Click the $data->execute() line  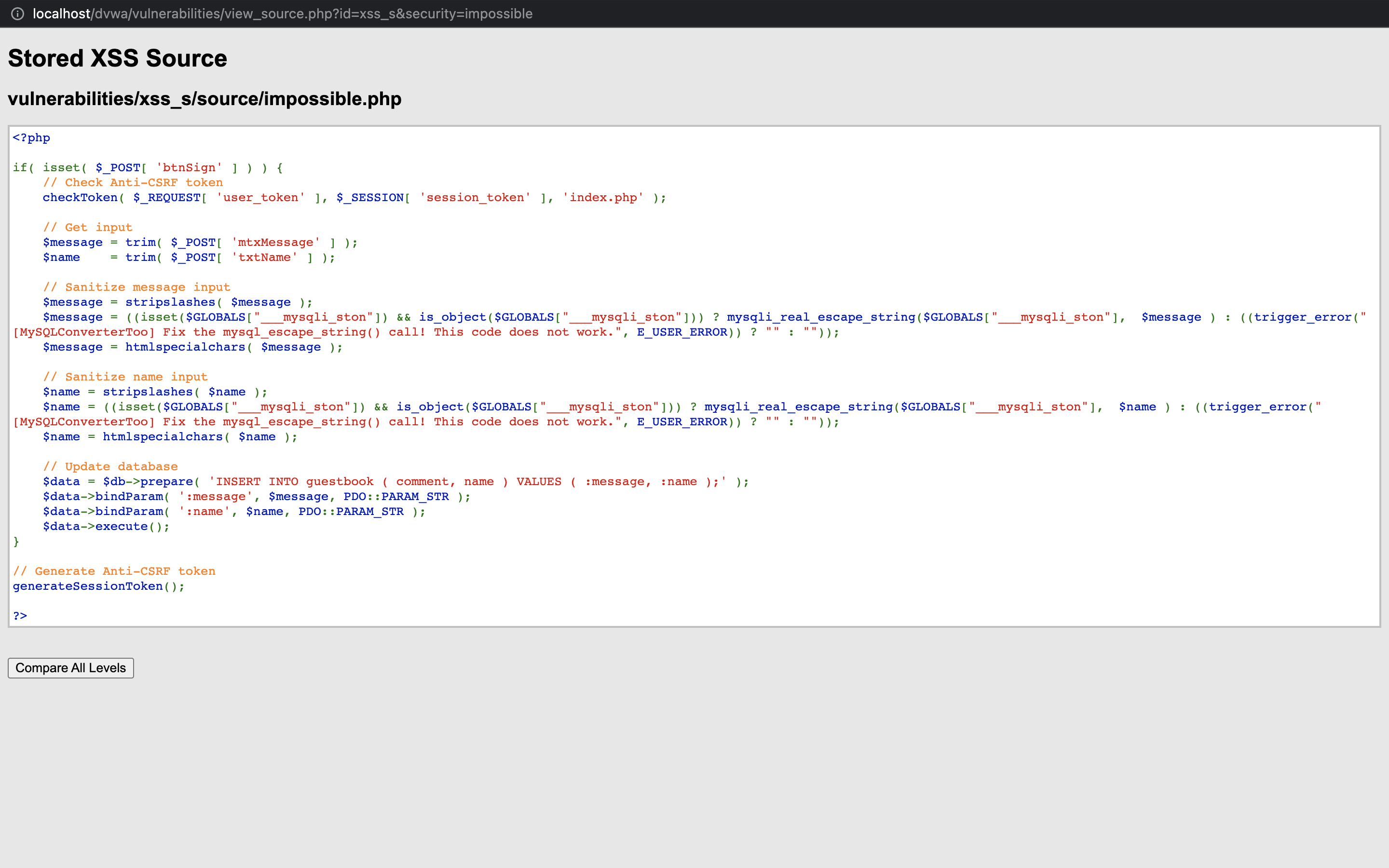tap(106, 527)
